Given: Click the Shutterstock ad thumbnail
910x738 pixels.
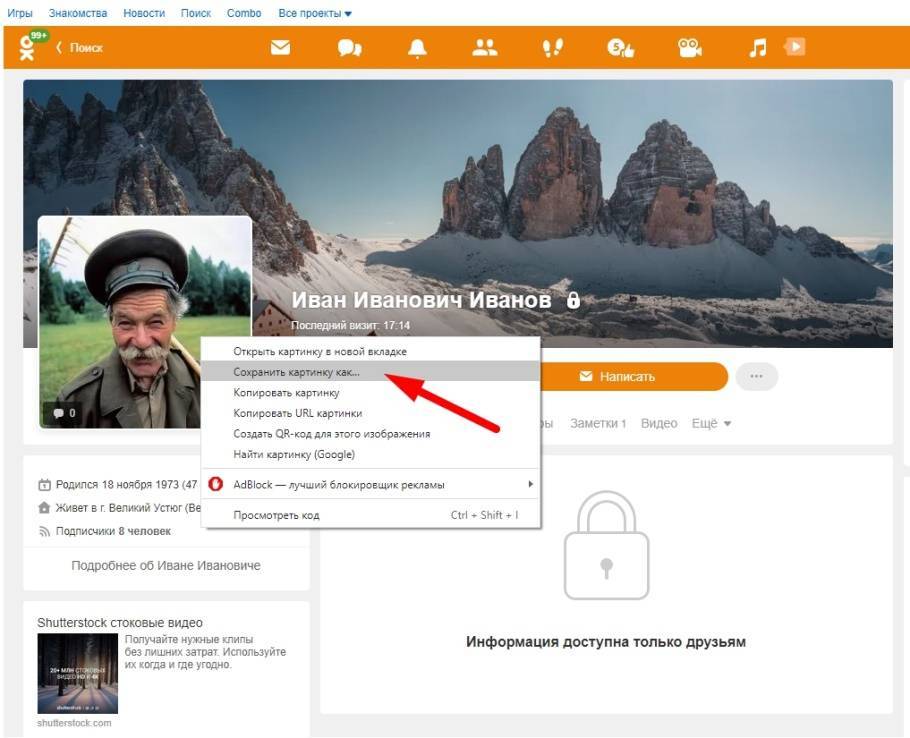Looking at the screenshot, I should 77,673.
